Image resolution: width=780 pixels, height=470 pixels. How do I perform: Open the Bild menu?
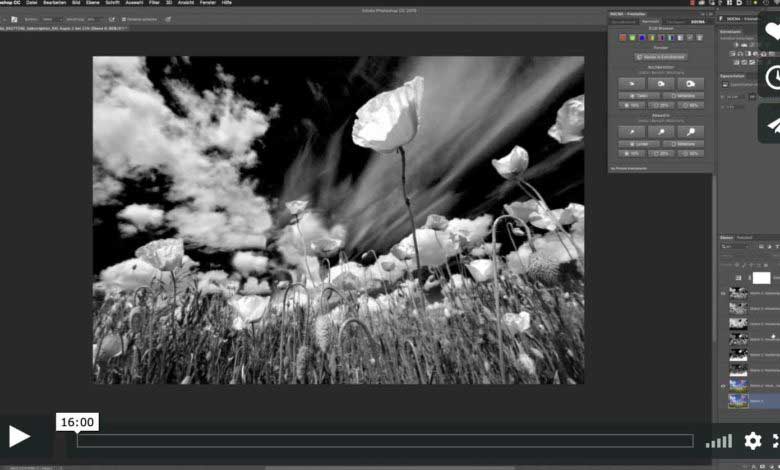(76, 2)
